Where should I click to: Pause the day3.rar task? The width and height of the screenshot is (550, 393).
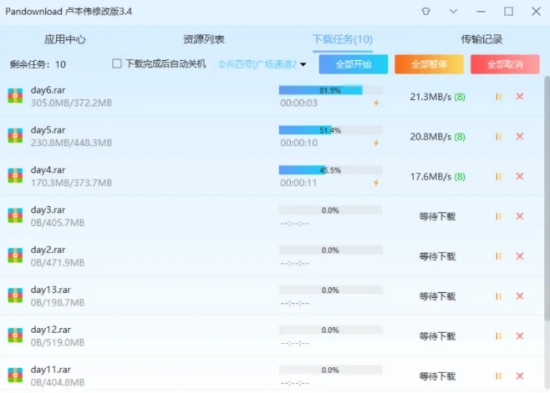pos(498,217)
